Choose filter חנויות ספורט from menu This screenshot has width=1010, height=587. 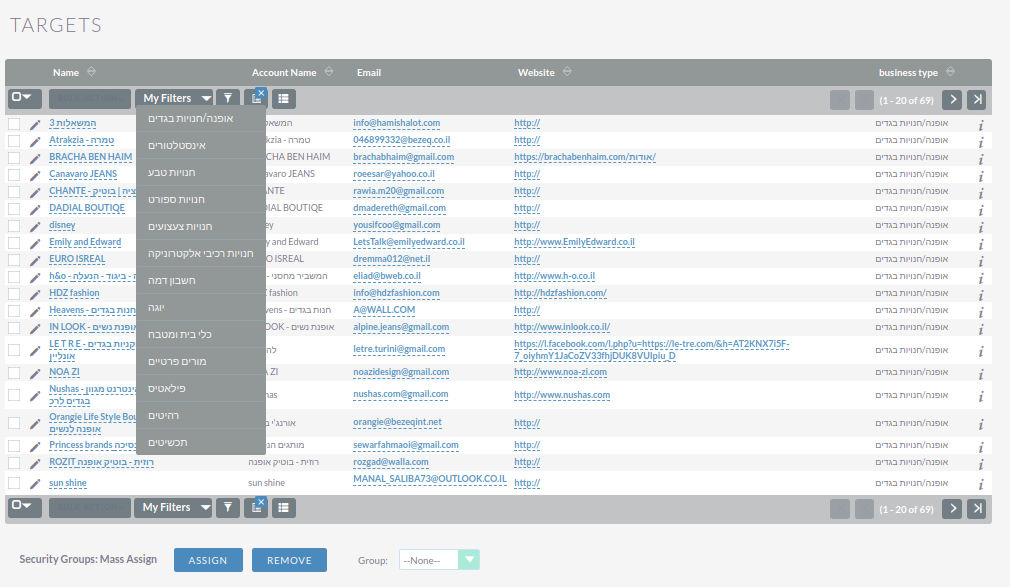[201, 200]
